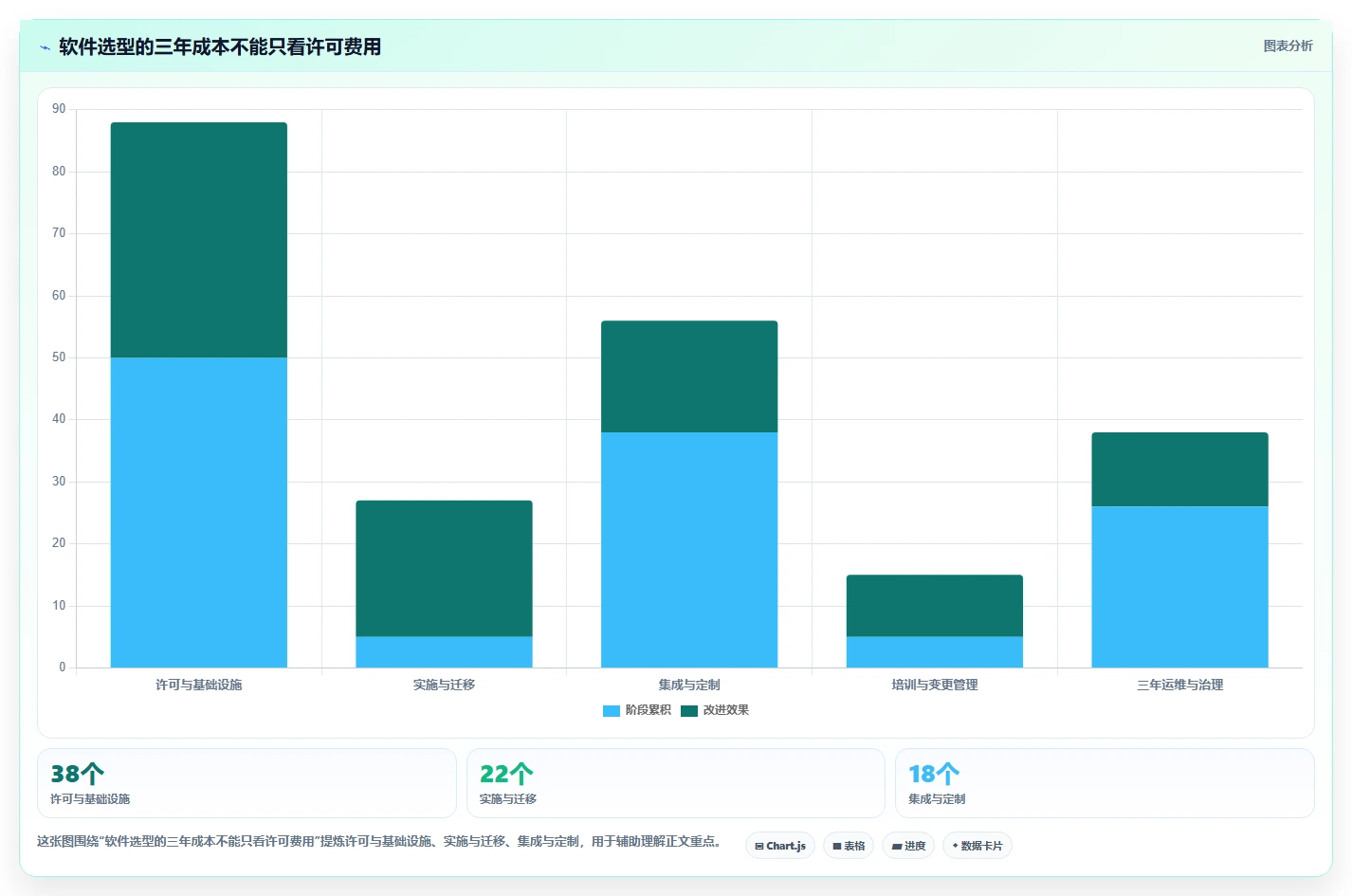The height and width of the screenshot is (896, 1352).
Task: Click the y-axis value 90
Action: click(x=59, y=109)
